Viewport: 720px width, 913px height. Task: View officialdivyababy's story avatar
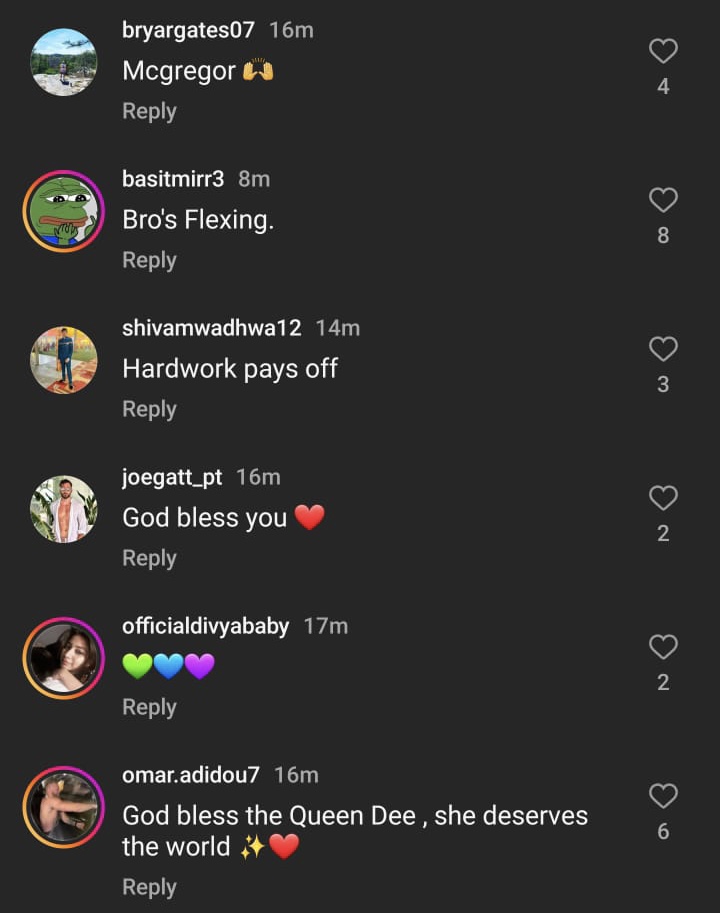click(x=64, y=658)
